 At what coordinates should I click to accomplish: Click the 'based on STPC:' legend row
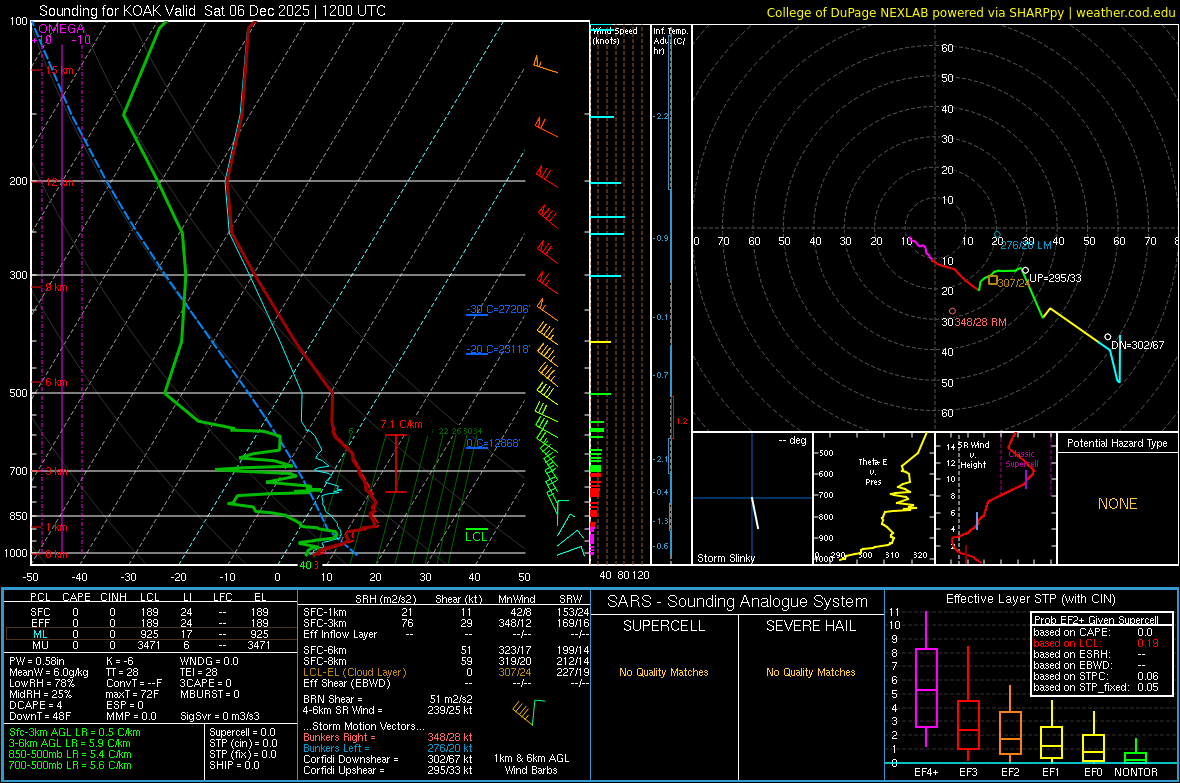[x=1096, y=676]
